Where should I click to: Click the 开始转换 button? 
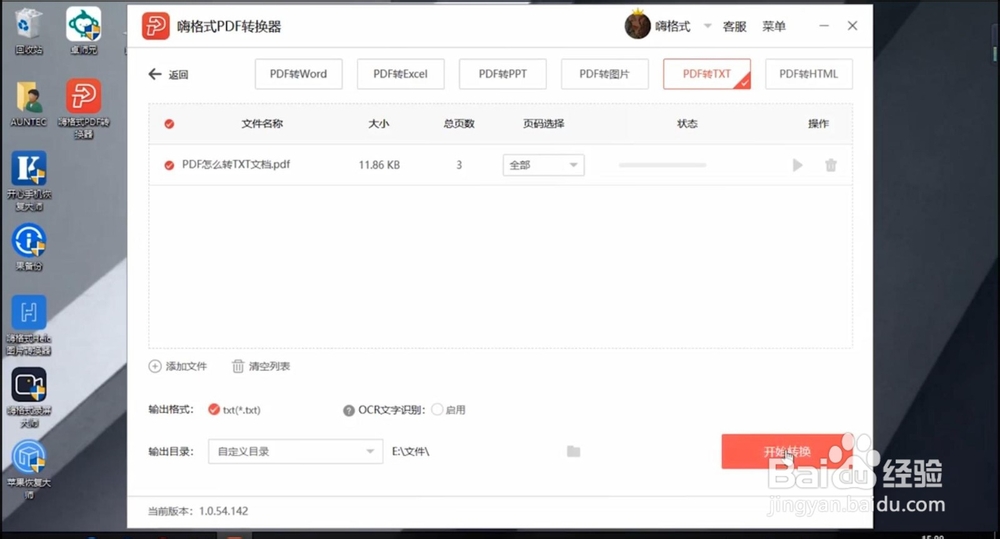787,452
